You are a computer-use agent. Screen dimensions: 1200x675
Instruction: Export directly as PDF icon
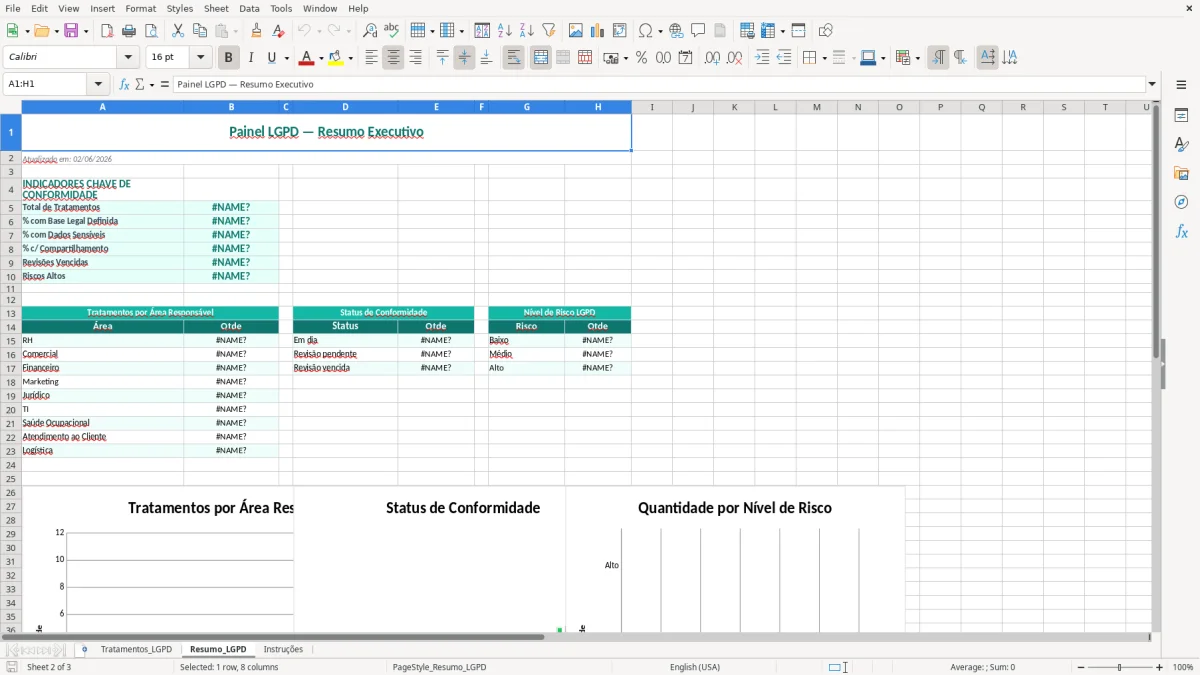tap(107, 31)
